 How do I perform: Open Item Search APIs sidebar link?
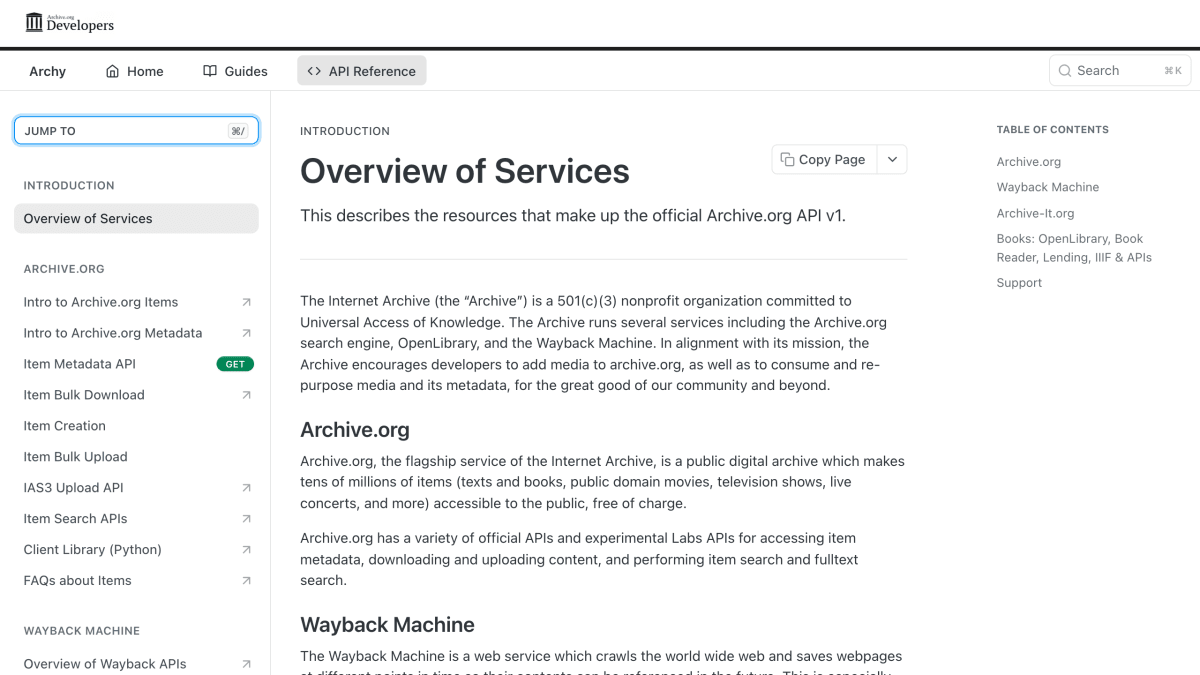[136, 519]
